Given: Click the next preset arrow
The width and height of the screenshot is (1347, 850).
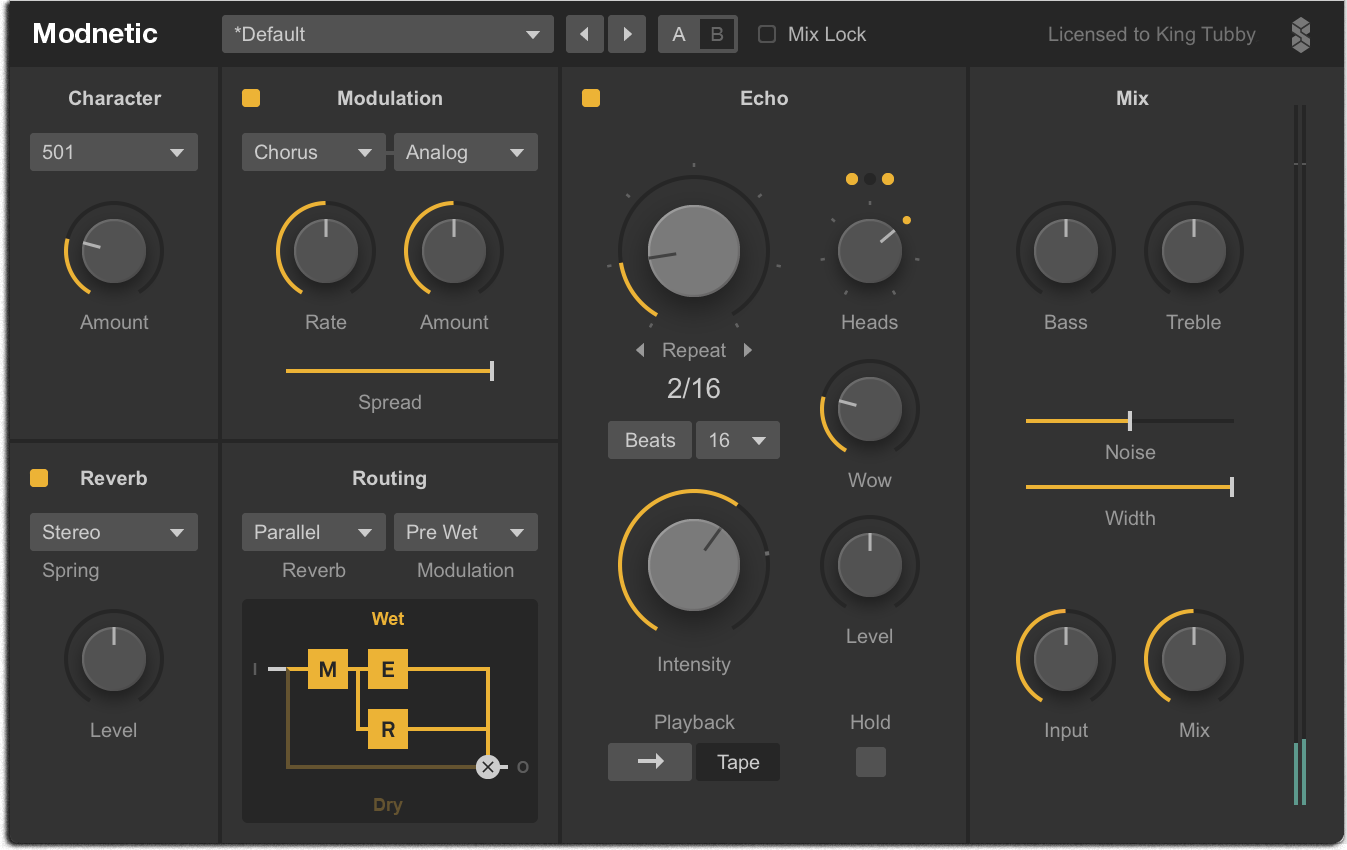Looking at the screenshot, I should click(627, 33).
